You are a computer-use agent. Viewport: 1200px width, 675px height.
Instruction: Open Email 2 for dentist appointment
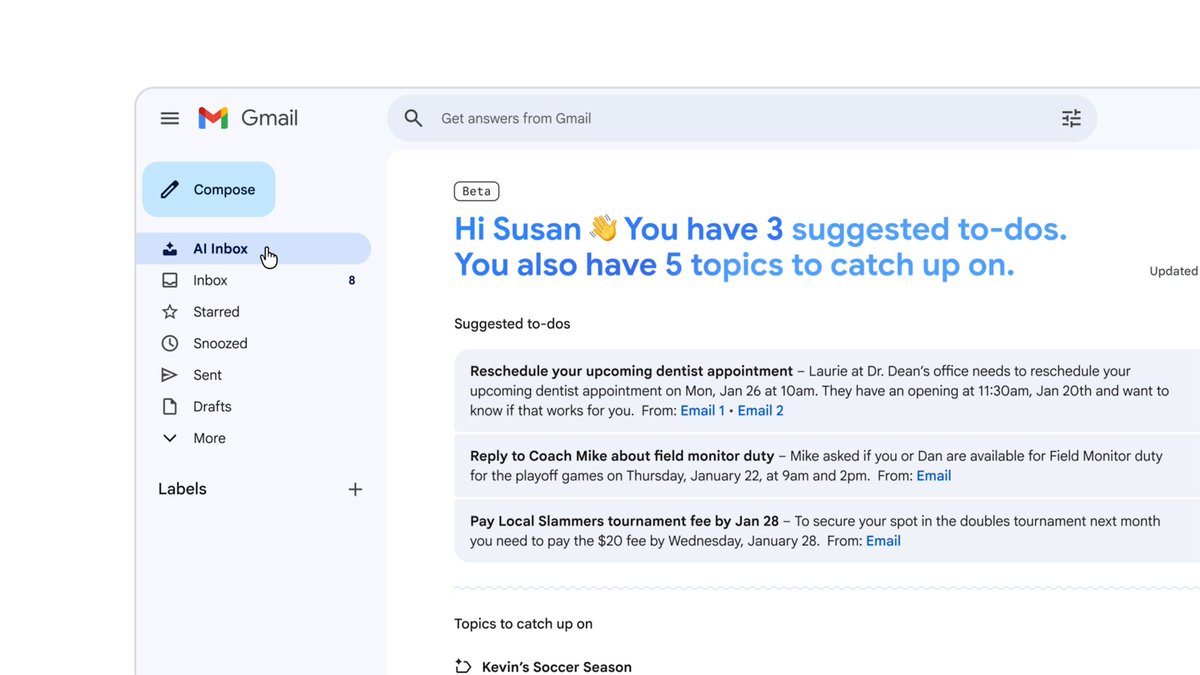pyautogui.click(x=760, y=411)
